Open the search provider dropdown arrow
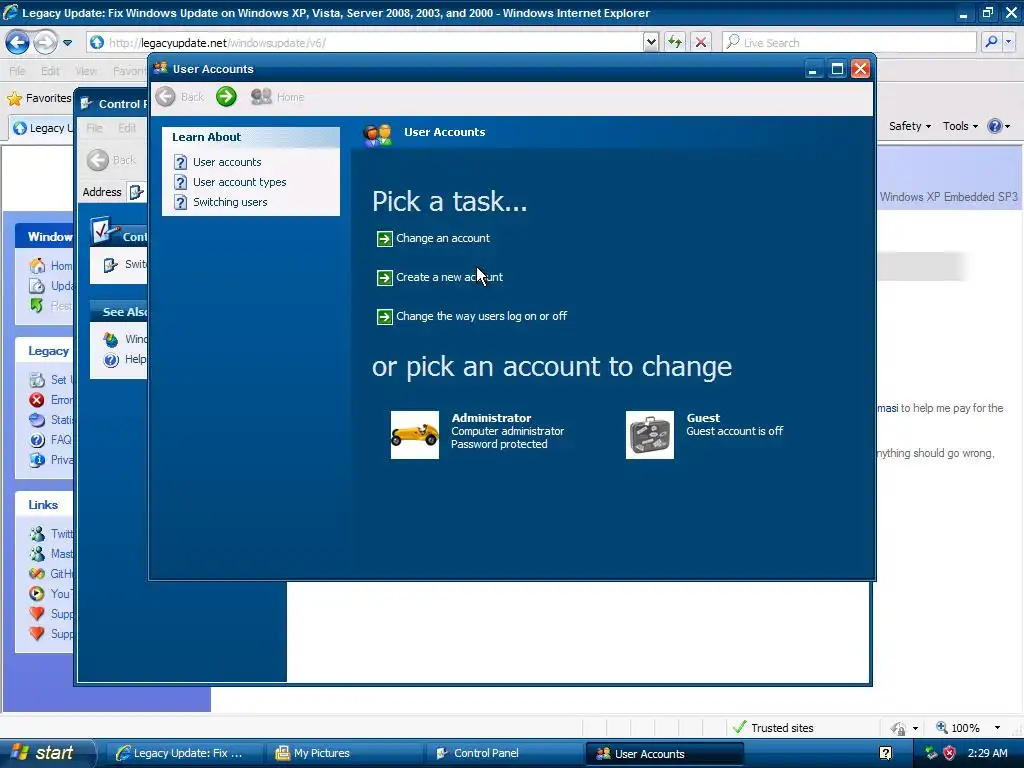1024x768 pixels. click(1009, 42)
